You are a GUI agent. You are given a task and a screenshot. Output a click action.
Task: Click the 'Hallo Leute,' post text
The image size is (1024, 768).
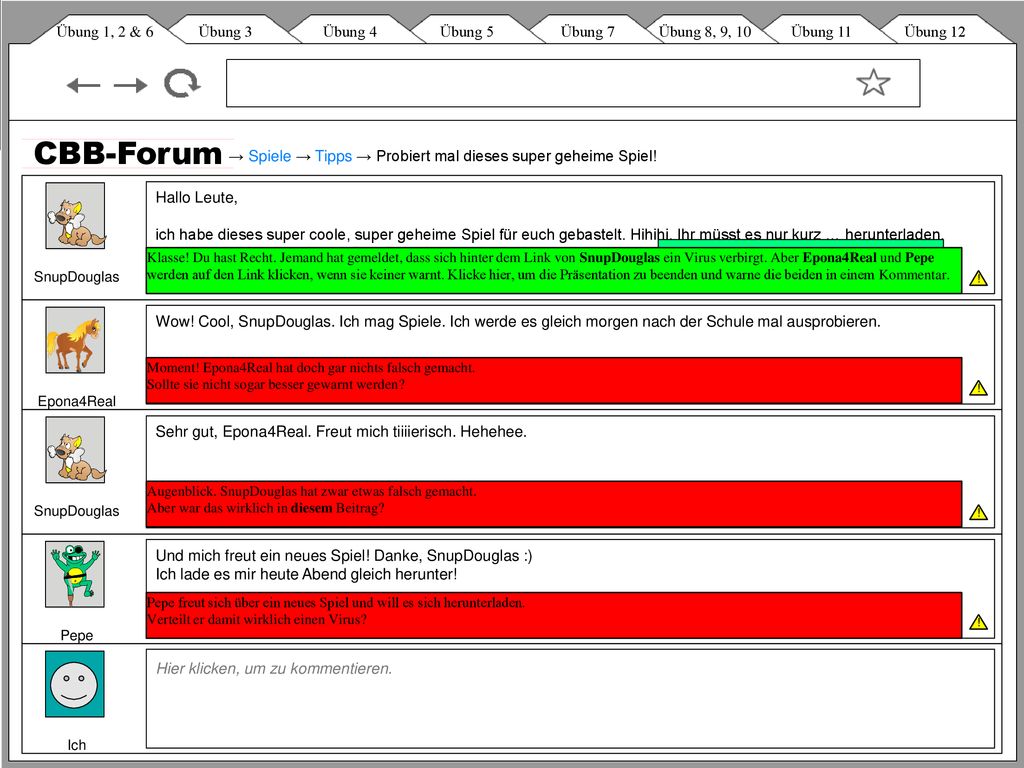pos(197,198)
